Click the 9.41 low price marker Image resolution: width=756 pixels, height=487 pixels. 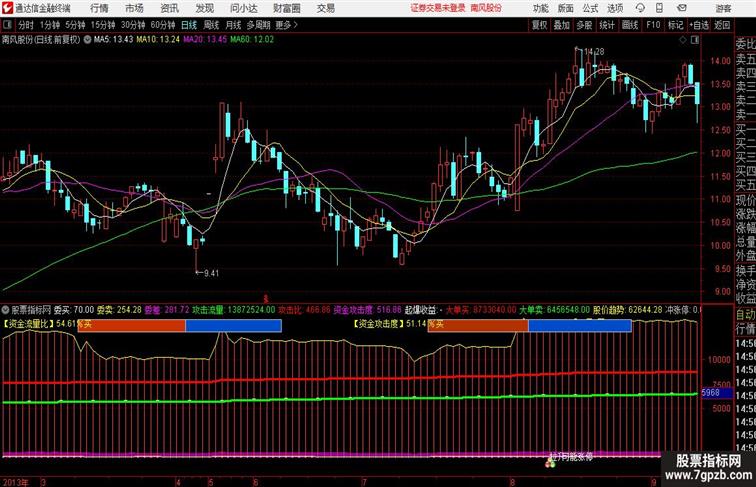[x=211, y=273]
